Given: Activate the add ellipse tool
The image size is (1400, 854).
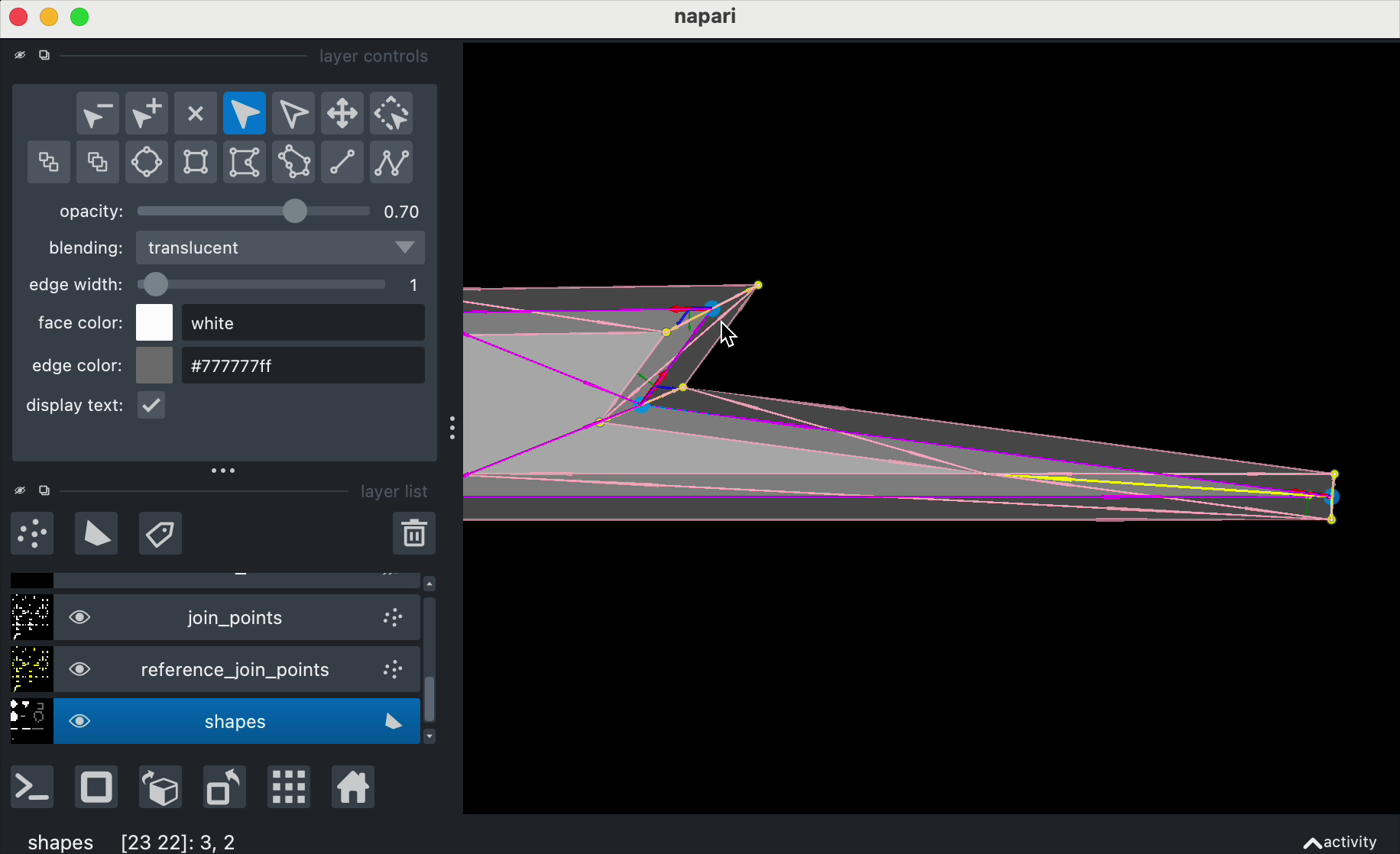Looking at the screenshot, I should coord(146,162).
